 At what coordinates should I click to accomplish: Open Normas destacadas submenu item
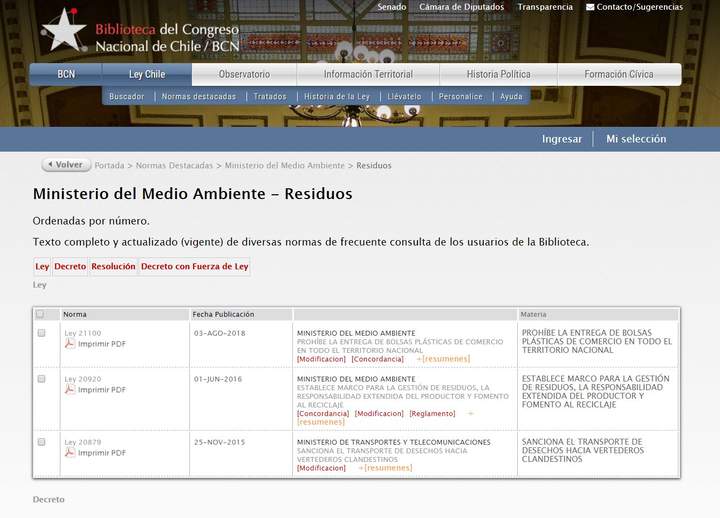[199, 97]
